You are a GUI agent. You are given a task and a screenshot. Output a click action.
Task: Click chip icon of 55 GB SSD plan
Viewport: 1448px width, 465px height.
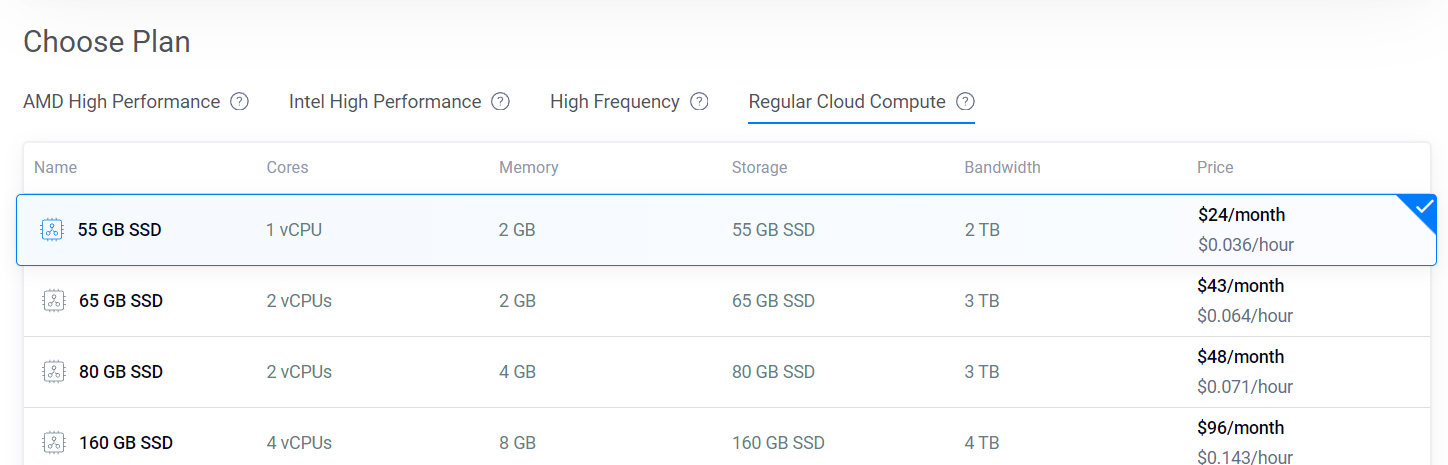point(51,230)
